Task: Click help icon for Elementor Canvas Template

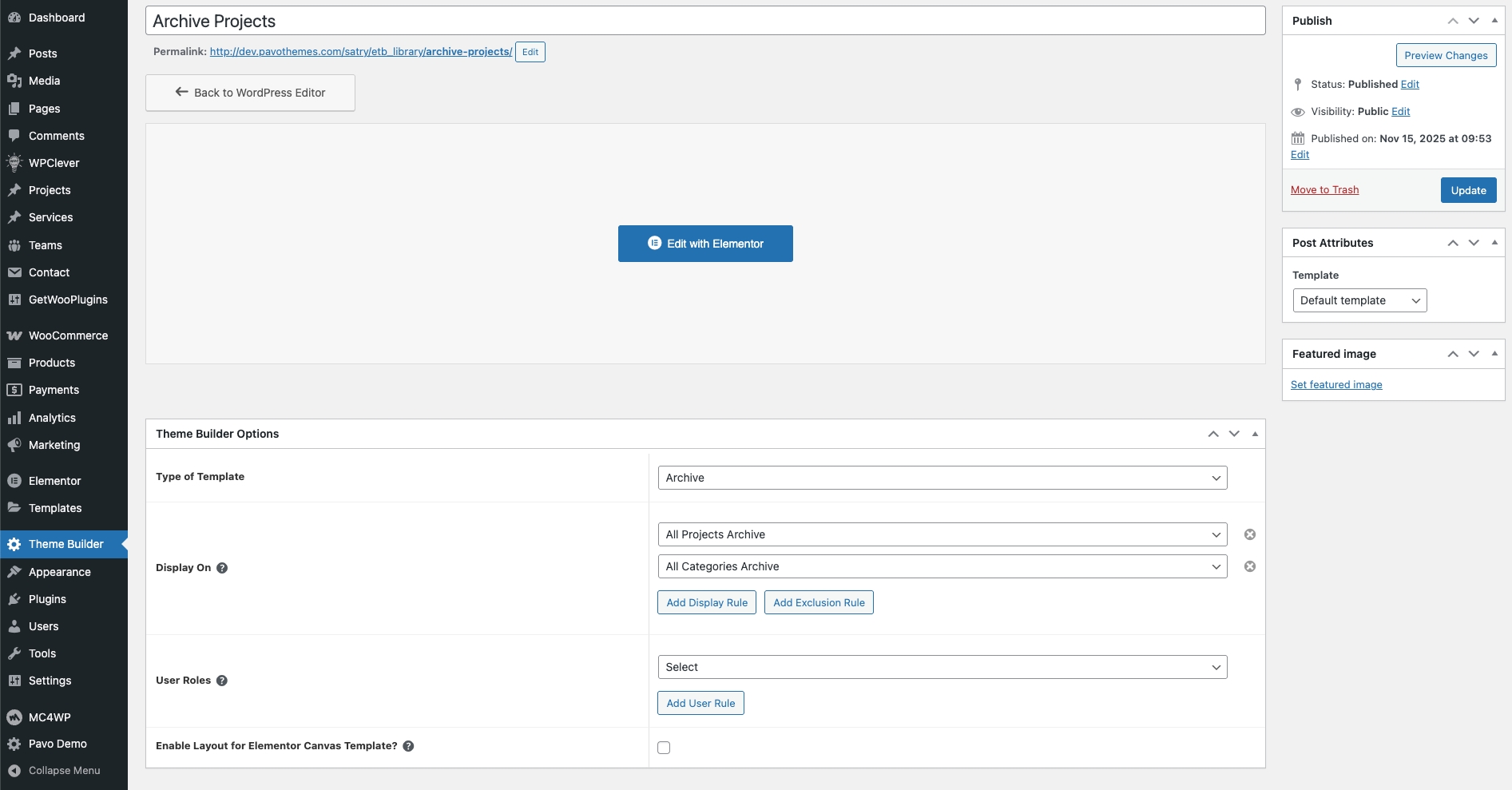Action: 408,746
